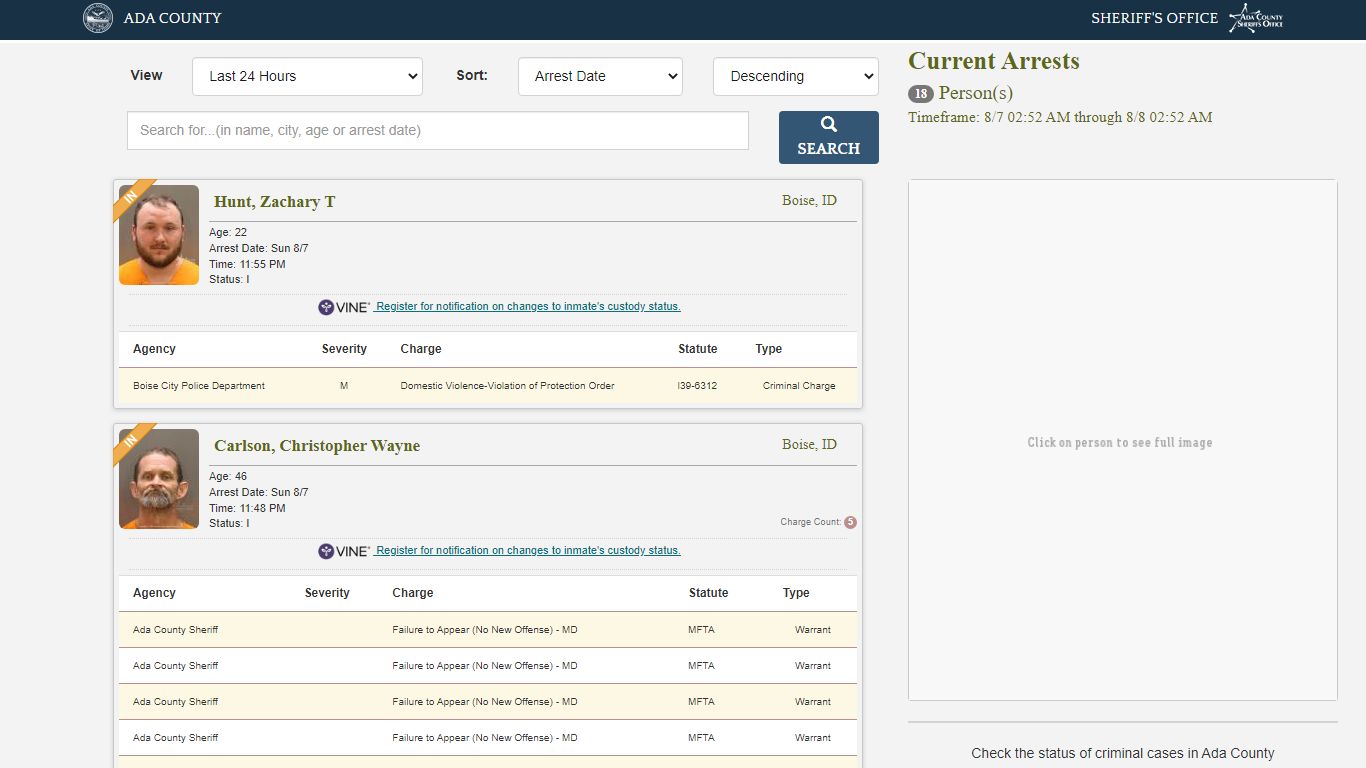Screen dimensions: 1366x768
Task: Open the View timeframe dropdown
Action: click(x=307, y=76)
